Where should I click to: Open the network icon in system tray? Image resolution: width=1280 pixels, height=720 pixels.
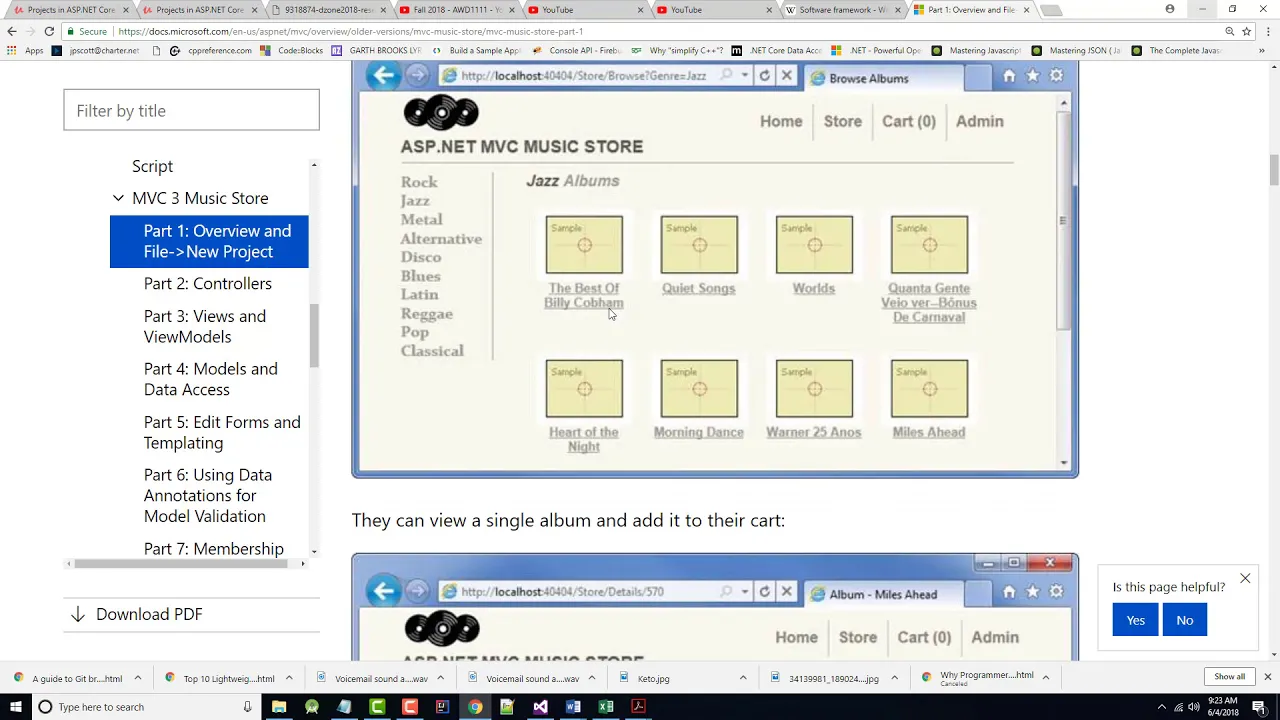pos(1177,707)
